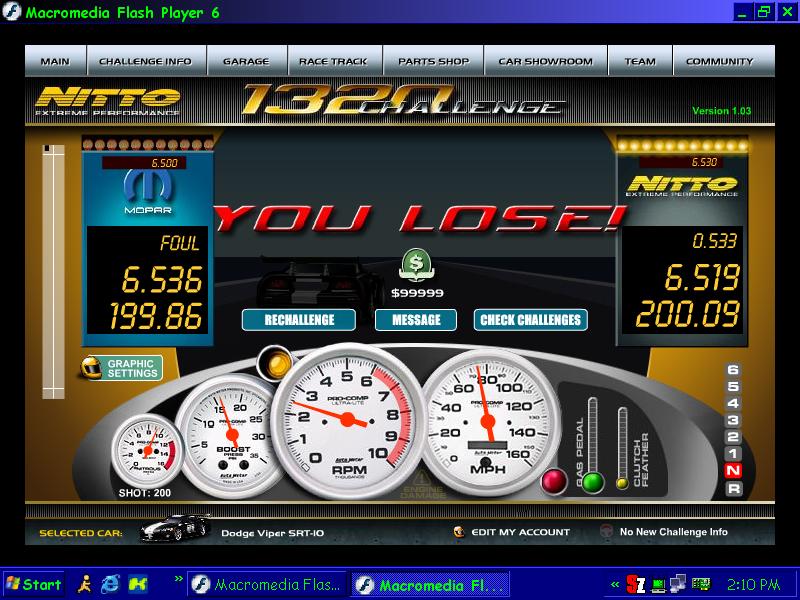The width and height of the screenshot is (800, 600).
Task: Click the RPM tachometer gauge
Action: (347, 420)
